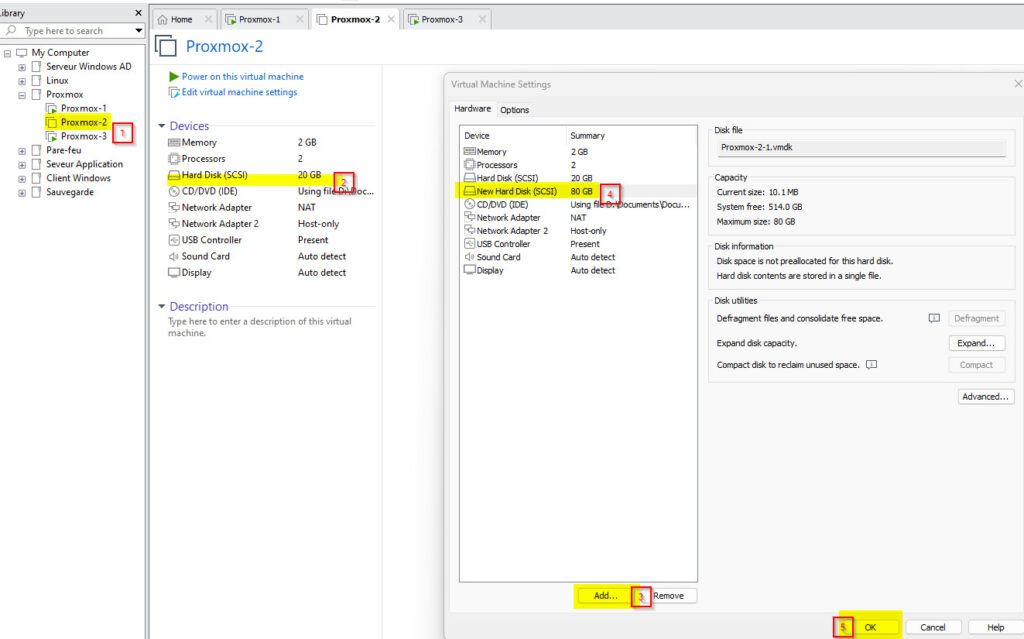This screenshot has width=1024, height=639.
Task: Click the Network Adapter icon in Devices
Action: [174, 207]
